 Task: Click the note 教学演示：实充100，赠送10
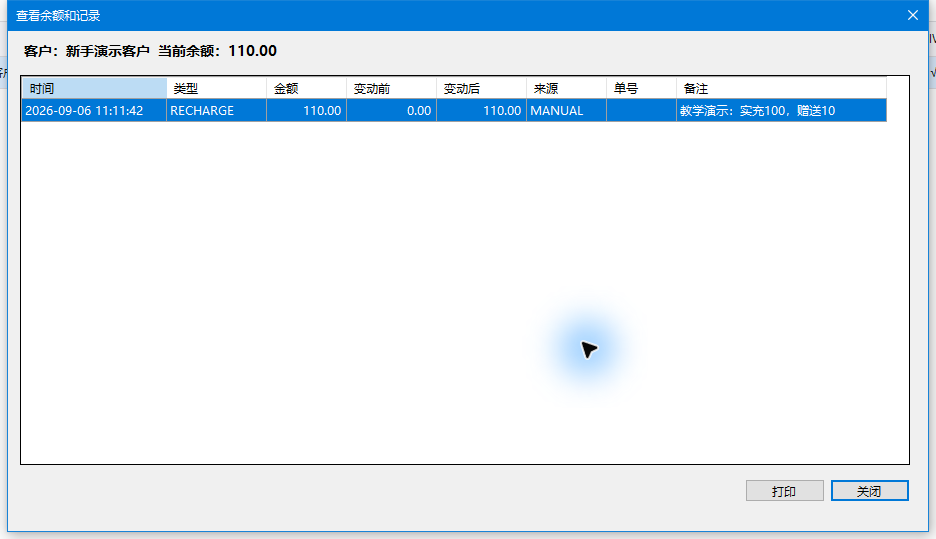[x=781, y=110]
